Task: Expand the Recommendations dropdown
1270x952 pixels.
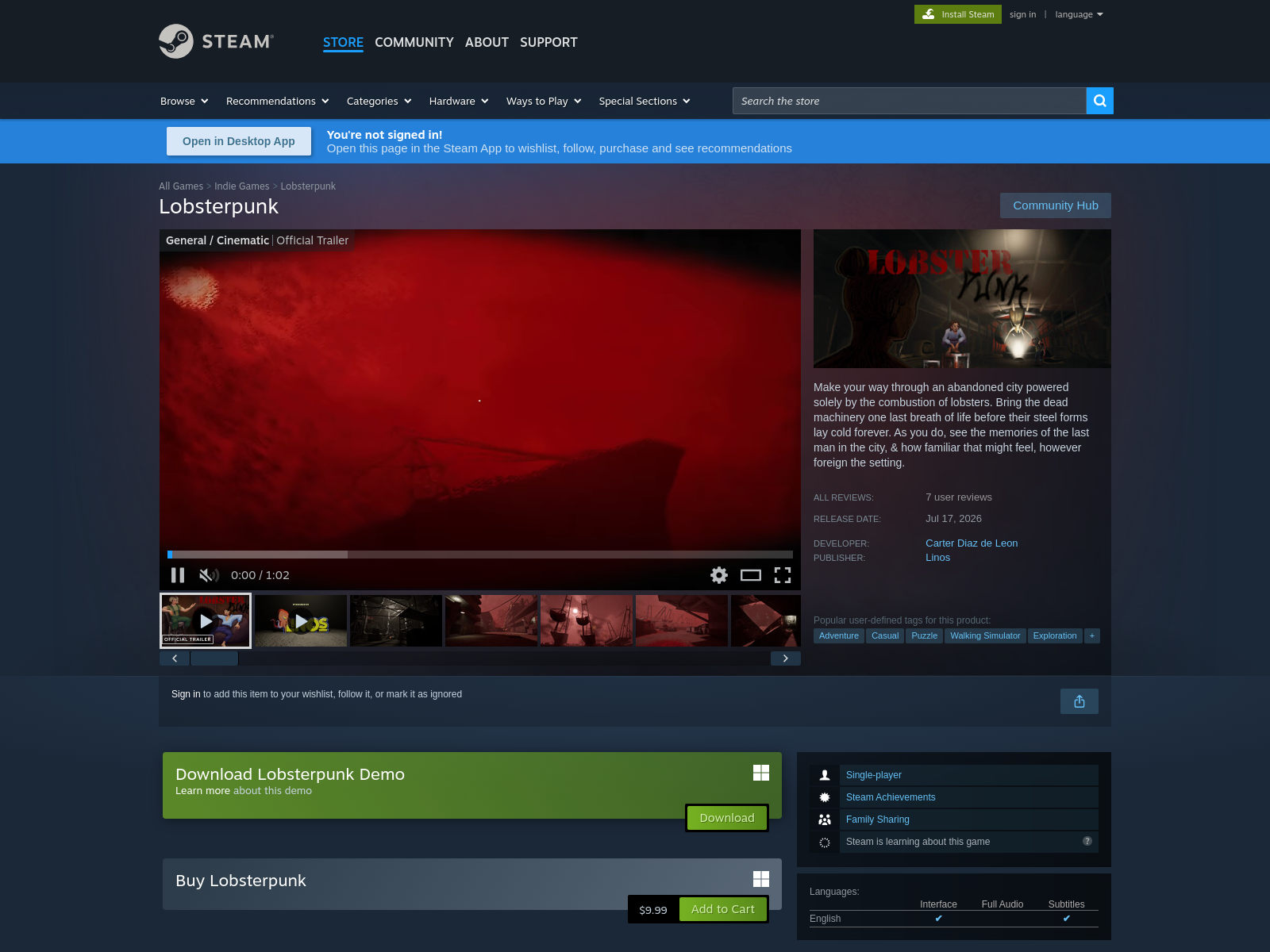Action: click(277, 101)
